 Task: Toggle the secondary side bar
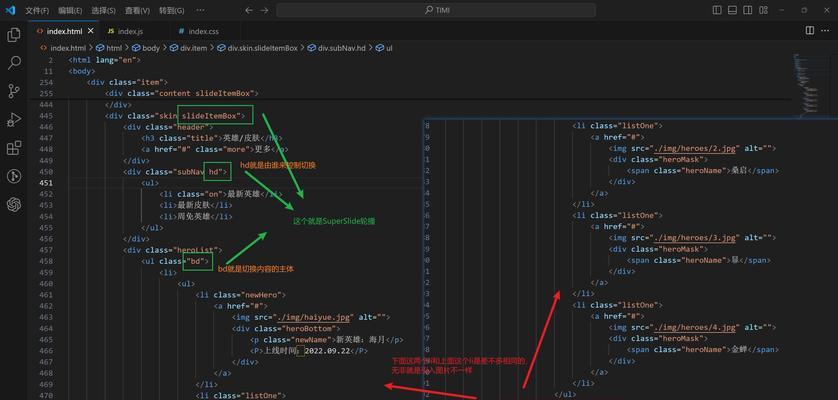click(x=748, y=10)
